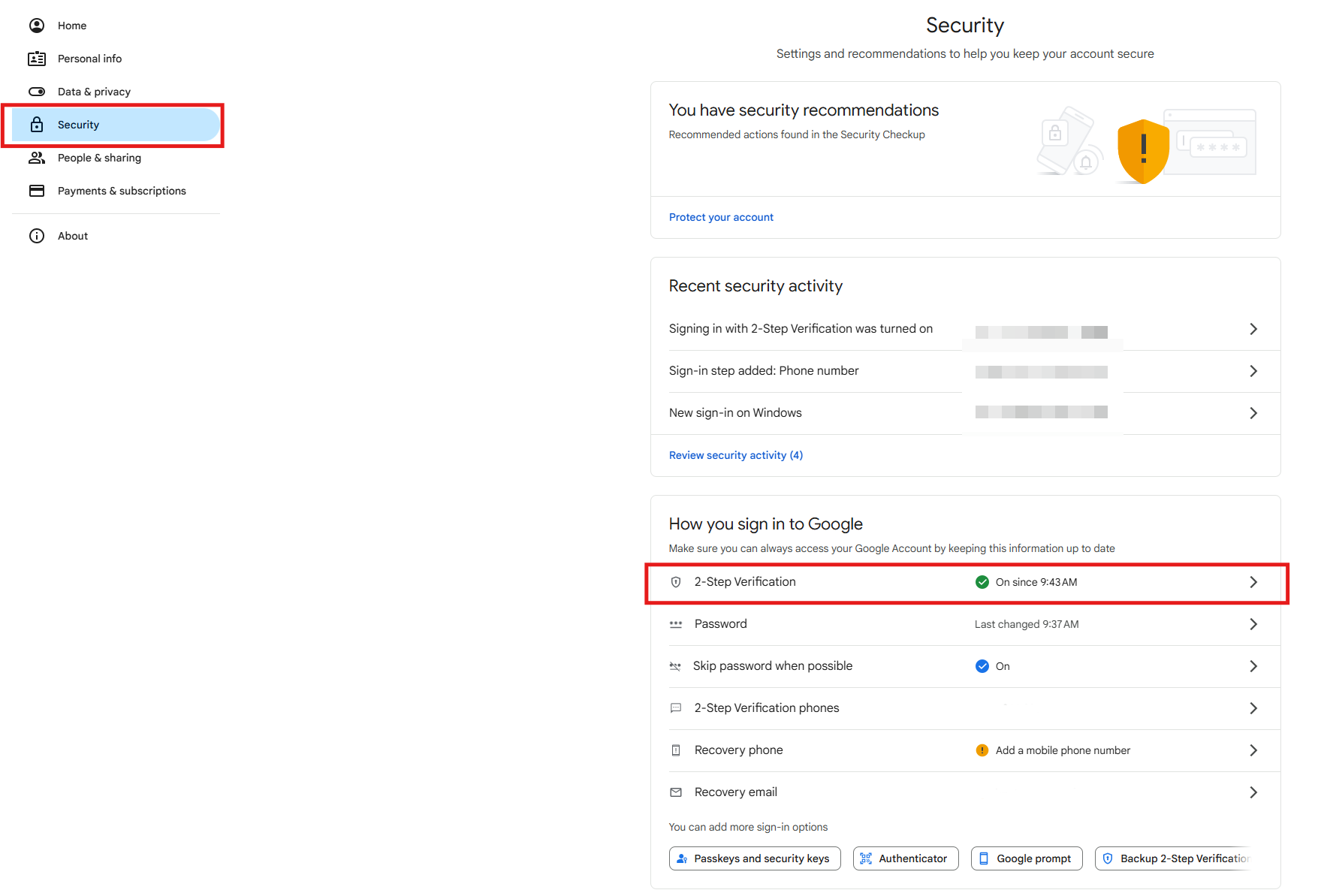Click the About info icon
Image resolution: width=1321 pixels, height=896 pixels.
pos(37,236)
